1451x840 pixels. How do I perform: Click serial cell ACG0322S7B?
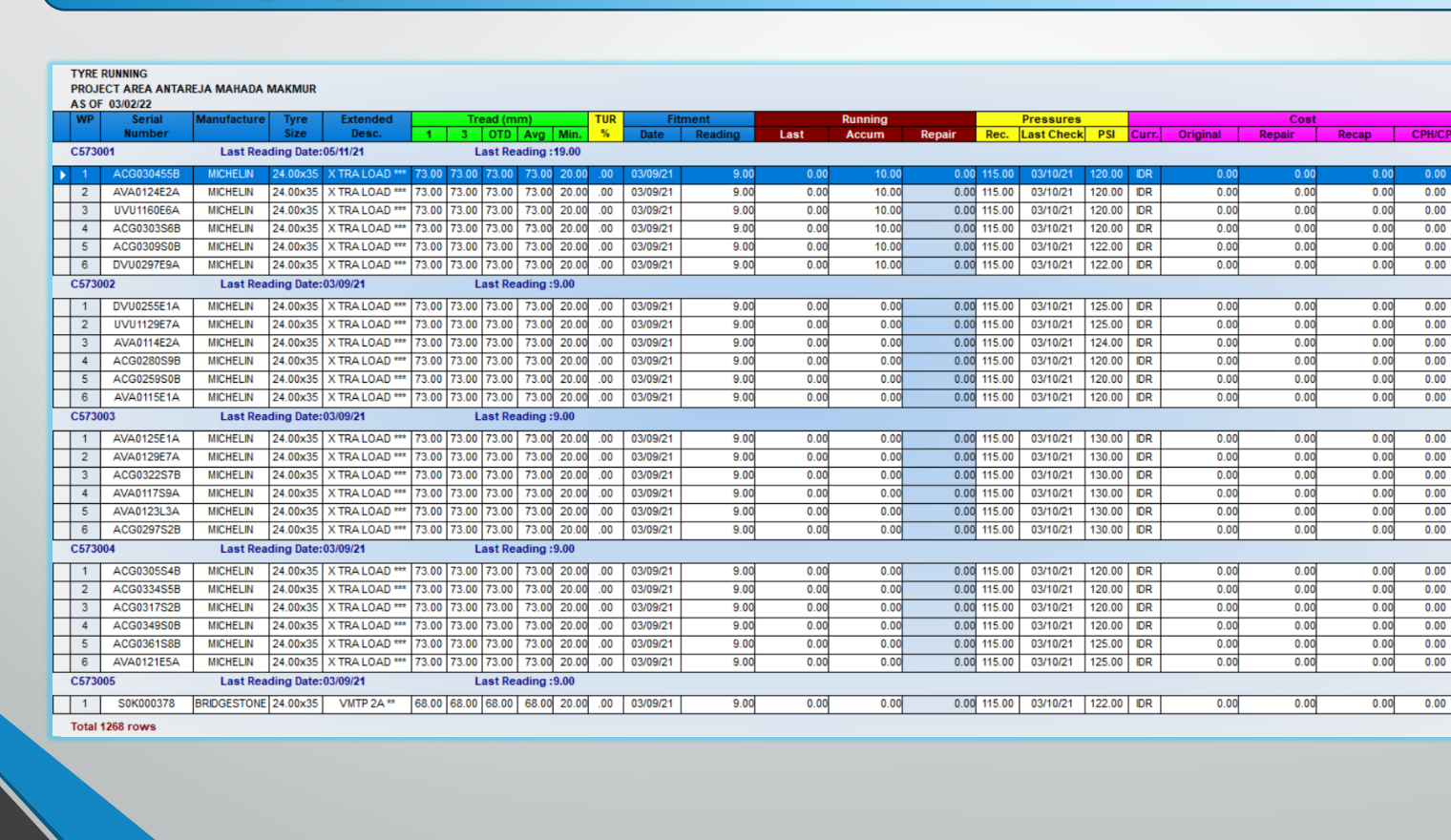tap(146, 475)
